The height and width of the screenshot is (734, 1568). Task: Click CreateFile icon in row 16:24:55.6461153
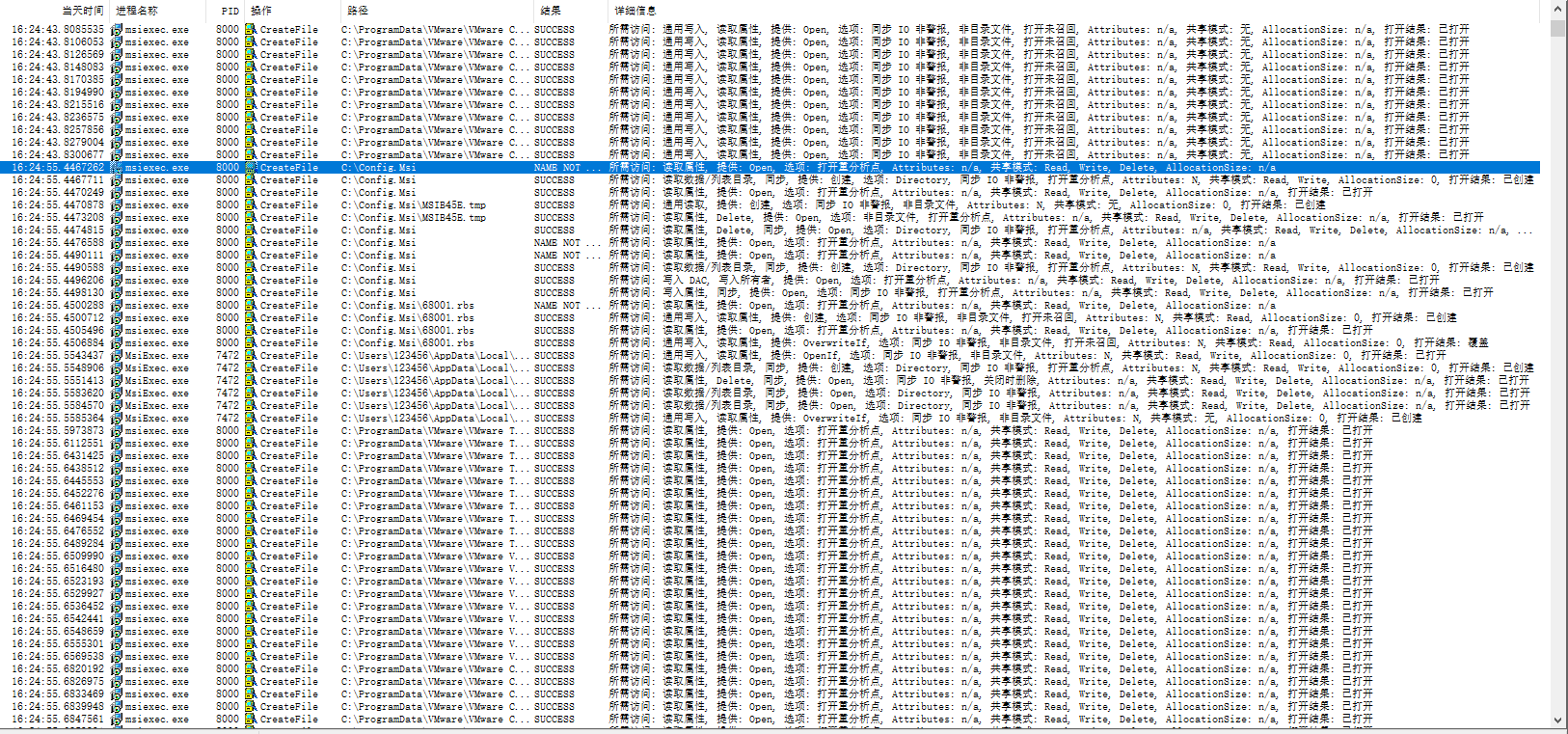(x=251, y=505)
